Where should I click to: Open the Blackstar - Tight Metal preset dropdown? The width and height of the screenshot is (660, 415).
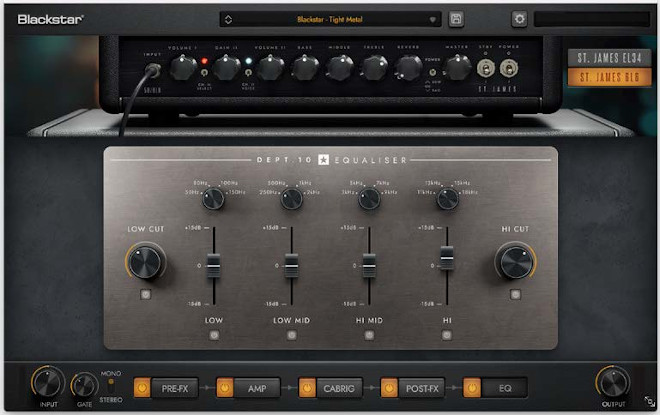[x=330, y=19]
